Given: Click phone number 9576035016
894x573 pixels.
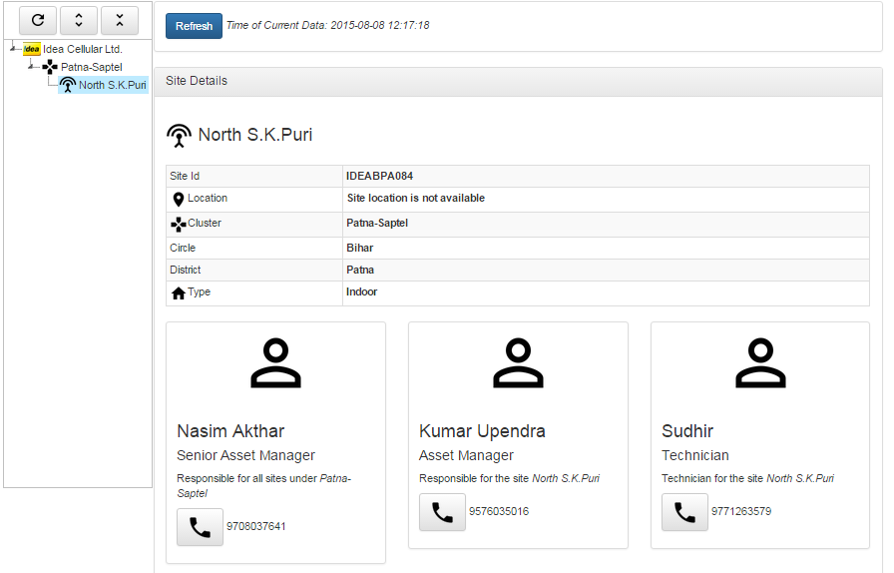Looking at the screenshot, I should tap(499, 511).
